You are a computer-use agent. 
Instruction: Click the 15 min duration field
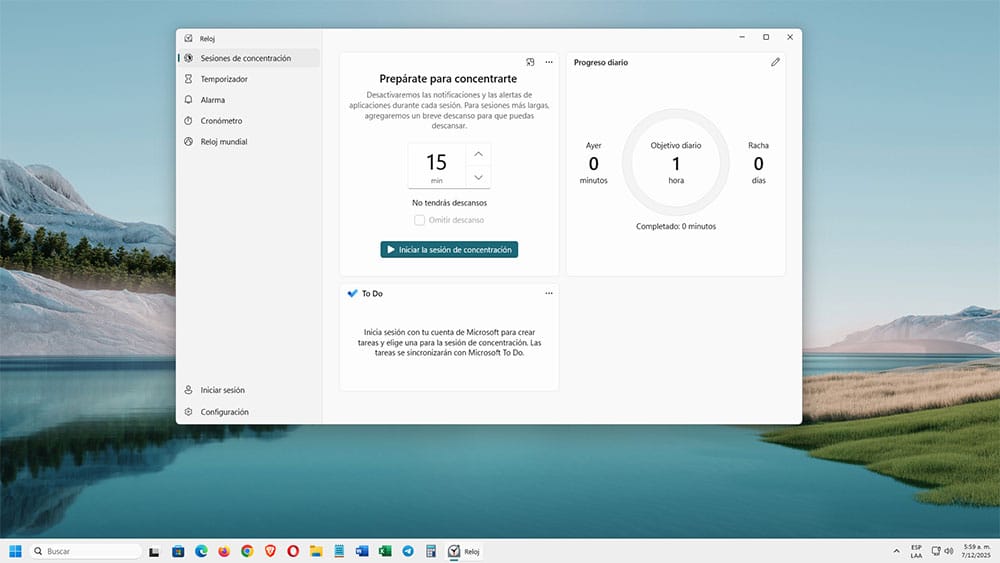click(437, 166)
